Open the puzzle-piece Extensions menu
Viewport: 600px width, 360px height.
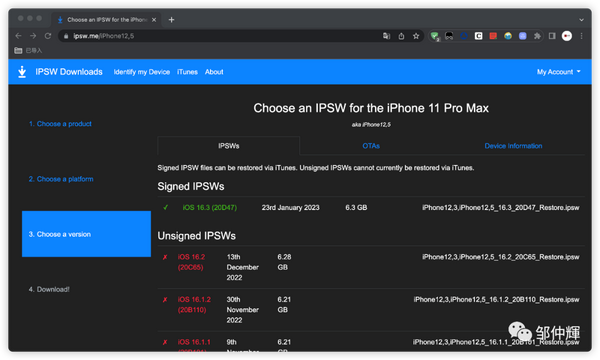(x=537, y=36)
